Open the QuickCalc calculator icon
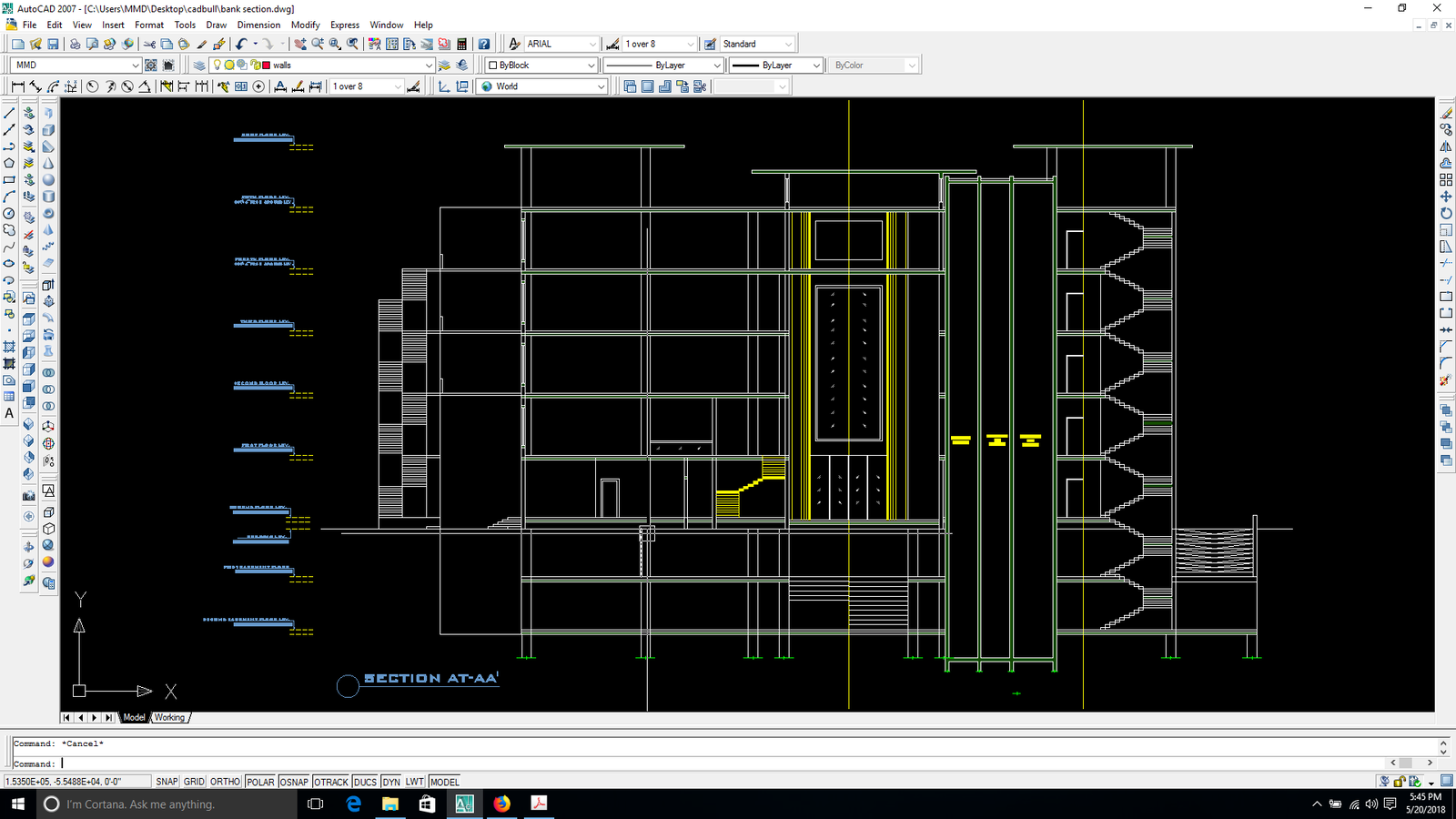This screenshot has height=819, width=1456. point(461,44)
